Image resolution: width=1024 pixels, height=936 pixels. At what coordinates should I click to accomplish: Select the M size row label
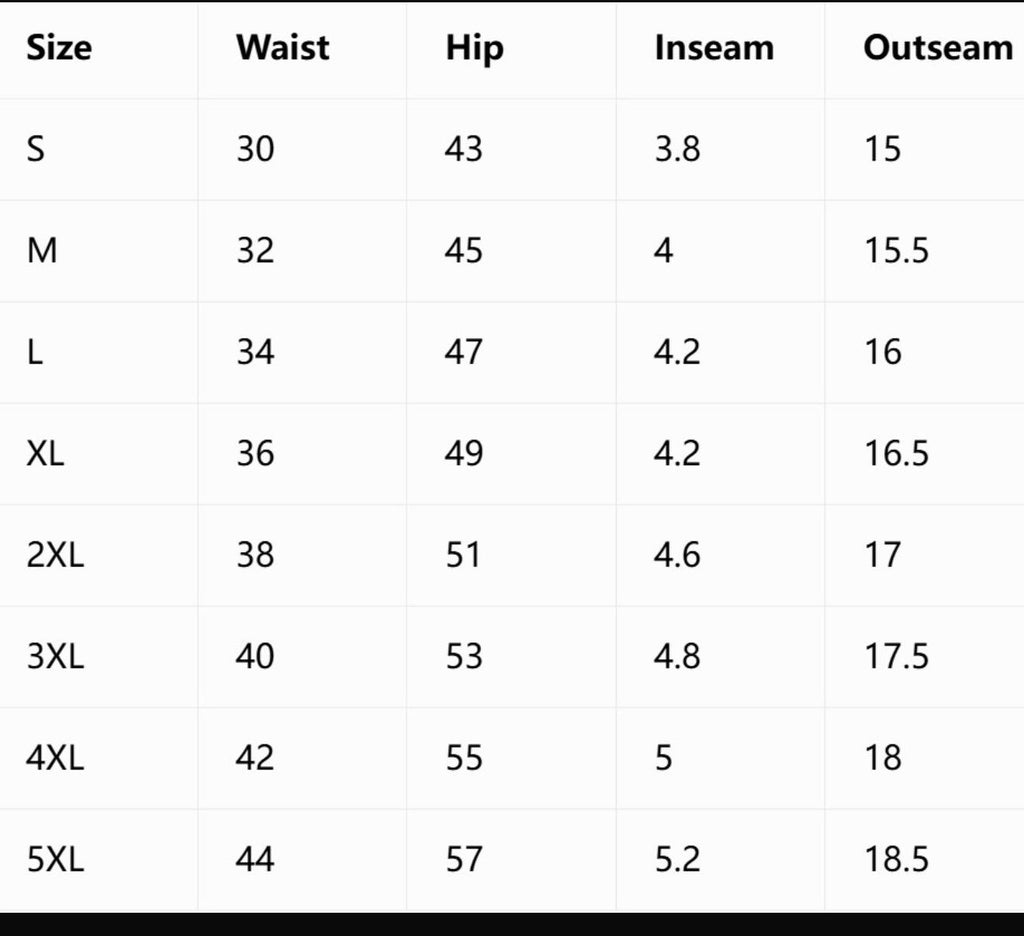[x=42, y=251]
